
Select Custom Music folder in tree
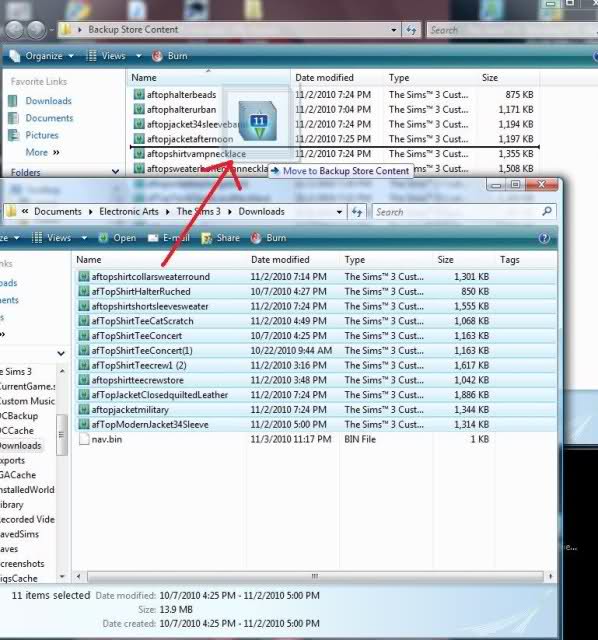tap(27, 401)
